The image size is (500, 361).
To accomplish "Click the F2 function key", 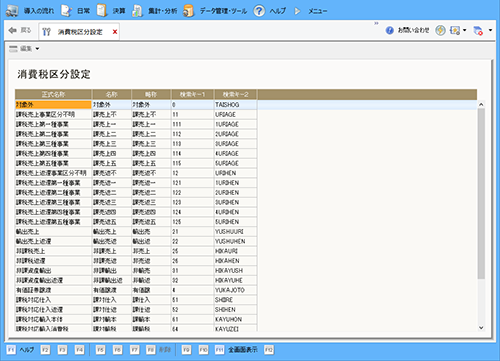I will point(45,350).
